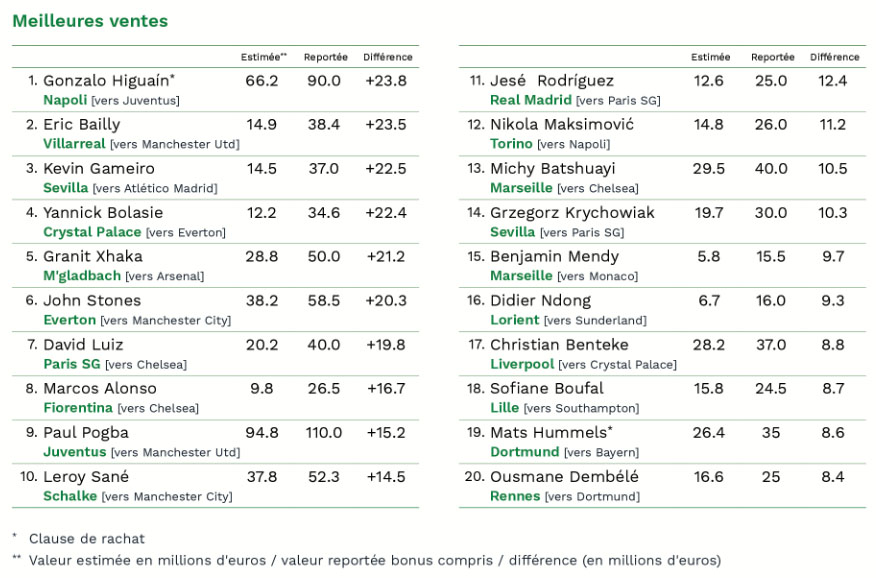Image resolution: width=876 pixels, height=578 pixels.
Task: Click "Estimée" header in left table
Action: 264,57
